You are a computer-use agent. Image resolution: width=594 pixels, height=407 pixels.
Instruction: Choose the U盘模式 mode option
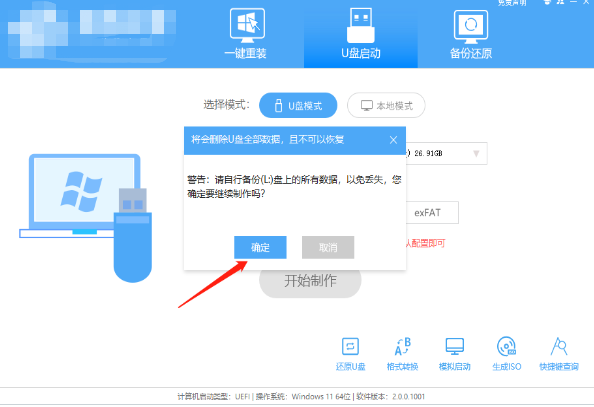pos(298,105)
